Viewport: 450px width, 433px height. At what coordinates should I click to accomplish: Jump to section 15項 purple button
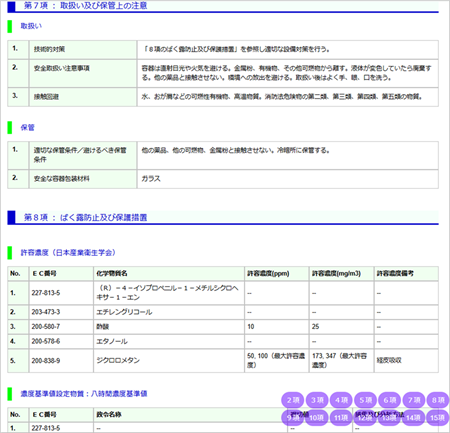[438, 418]
